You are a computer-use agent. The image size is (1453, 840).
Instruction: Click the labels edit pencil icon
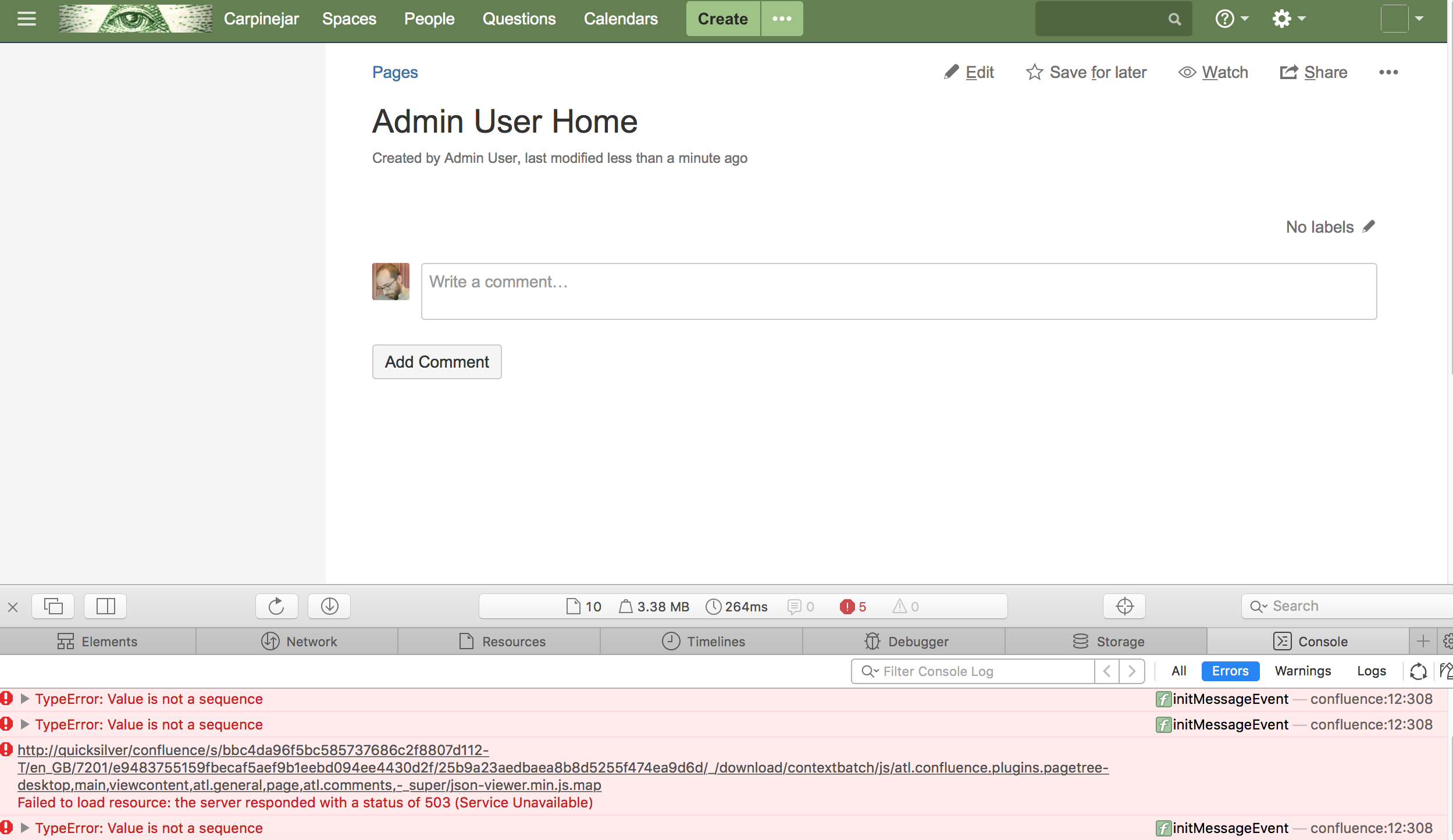click(1369, 226)
